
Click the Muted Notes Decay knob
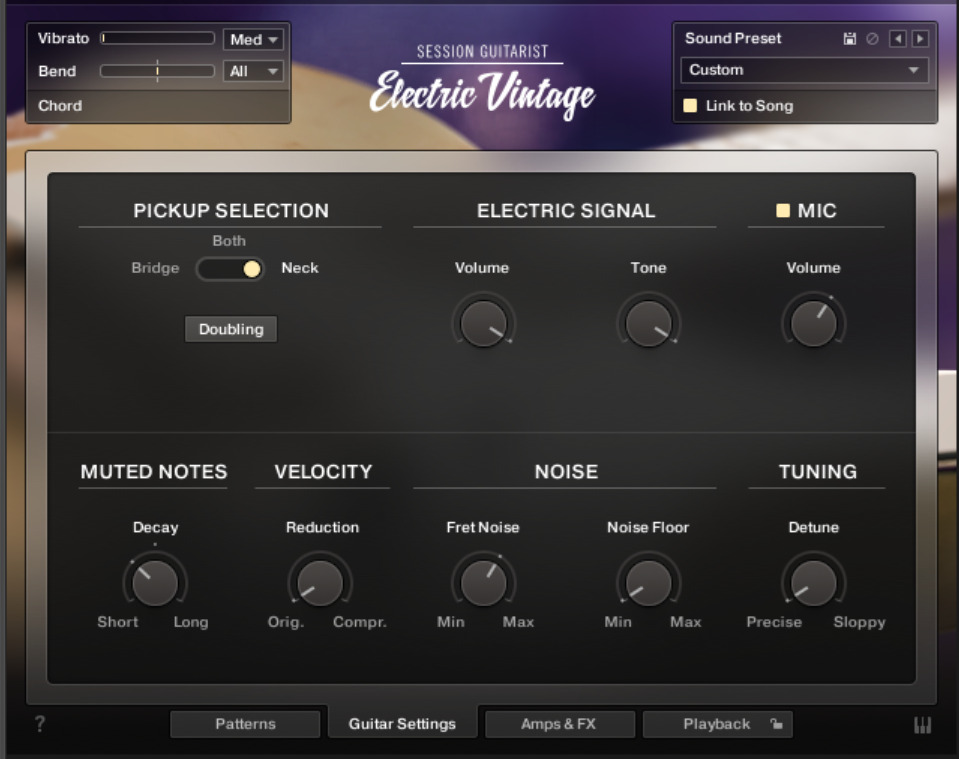tap(155, 583)
